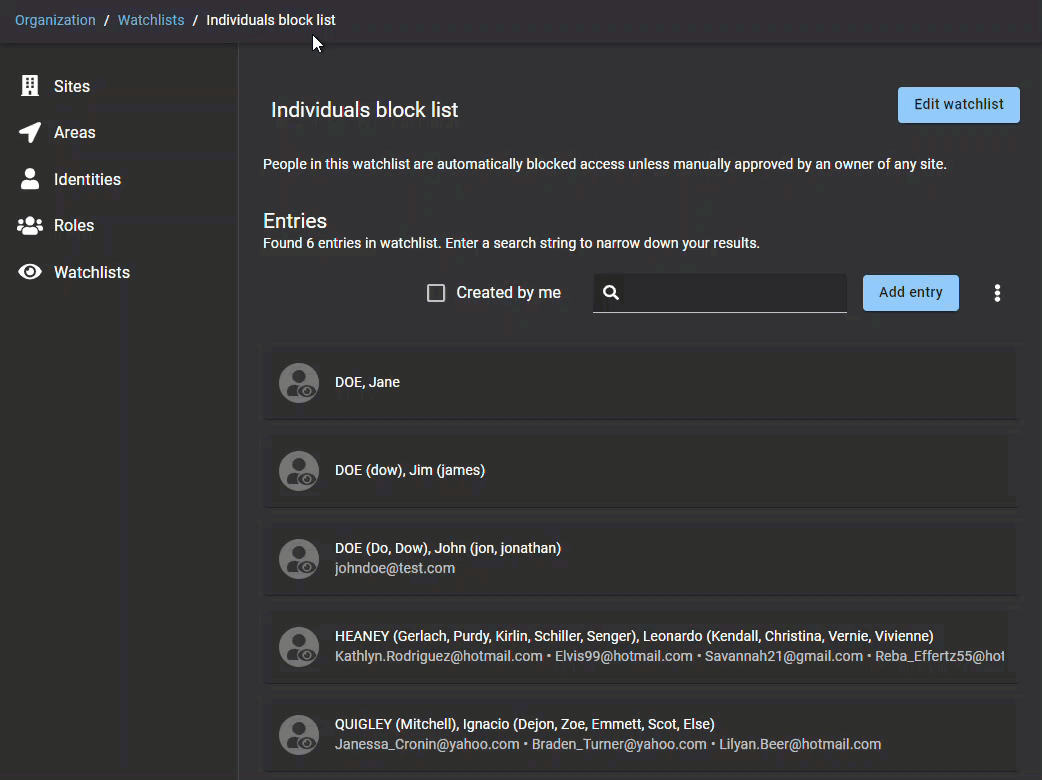Click the Sites building icon
The image size is (1042, 780).
click(30, 86)
